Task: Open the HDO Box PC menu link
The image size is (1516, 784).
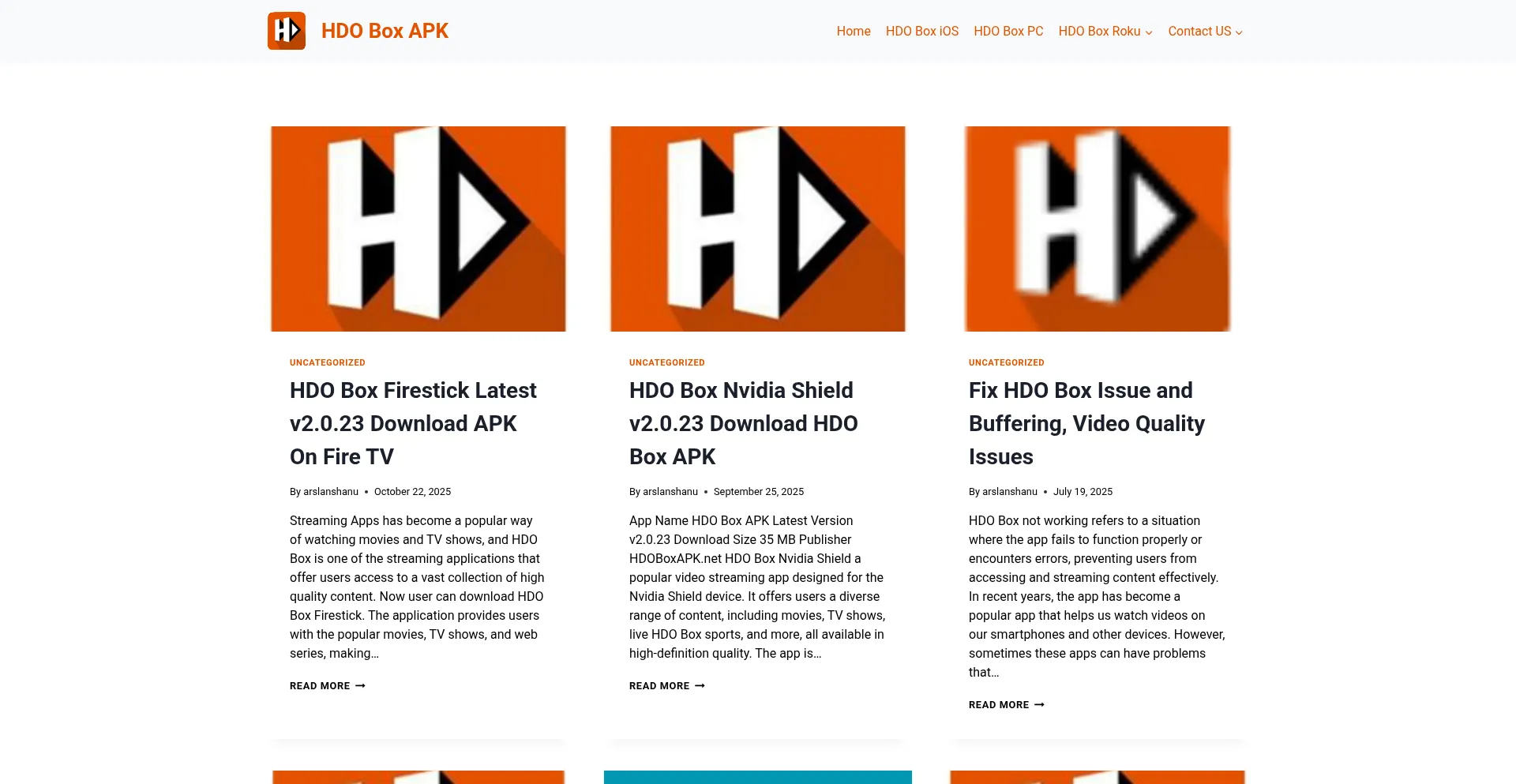Action: pyautogui.click(x=1008, y=32)
